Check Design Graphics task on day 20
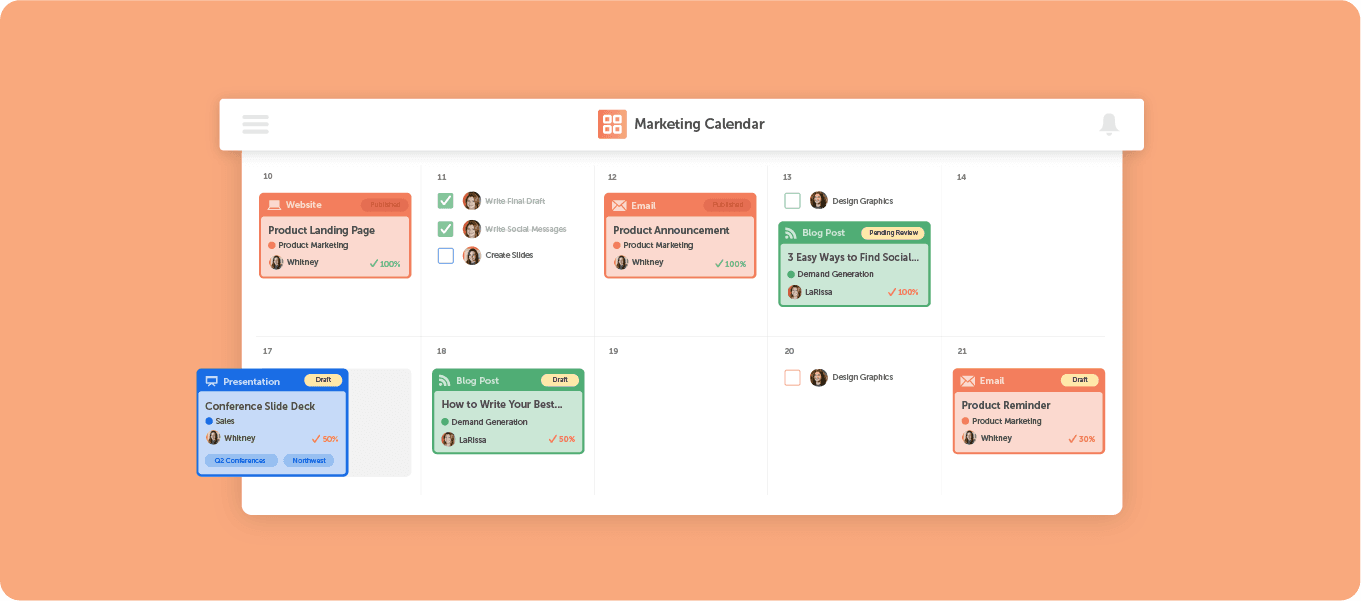The image size is (1361, 601). click(x=792, y=378)
